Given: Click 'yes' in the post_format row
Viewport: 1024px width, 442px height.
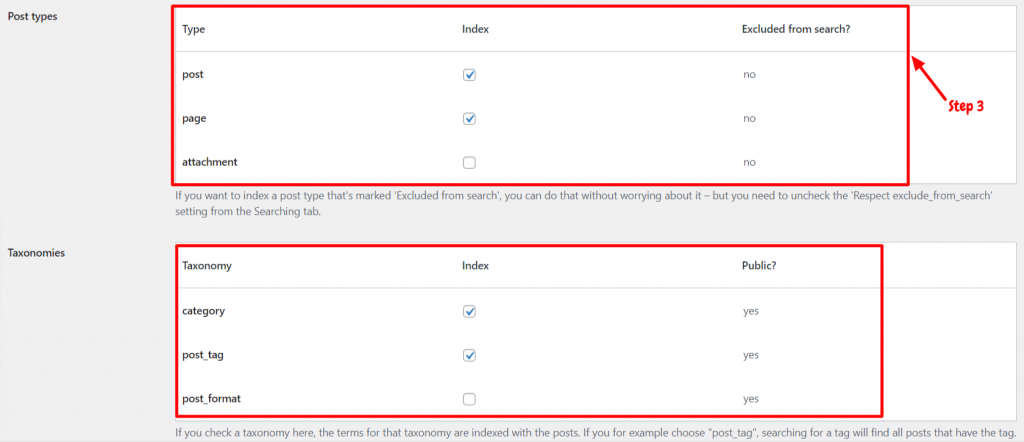Looking at the screenshot, I should click(750, 399).
